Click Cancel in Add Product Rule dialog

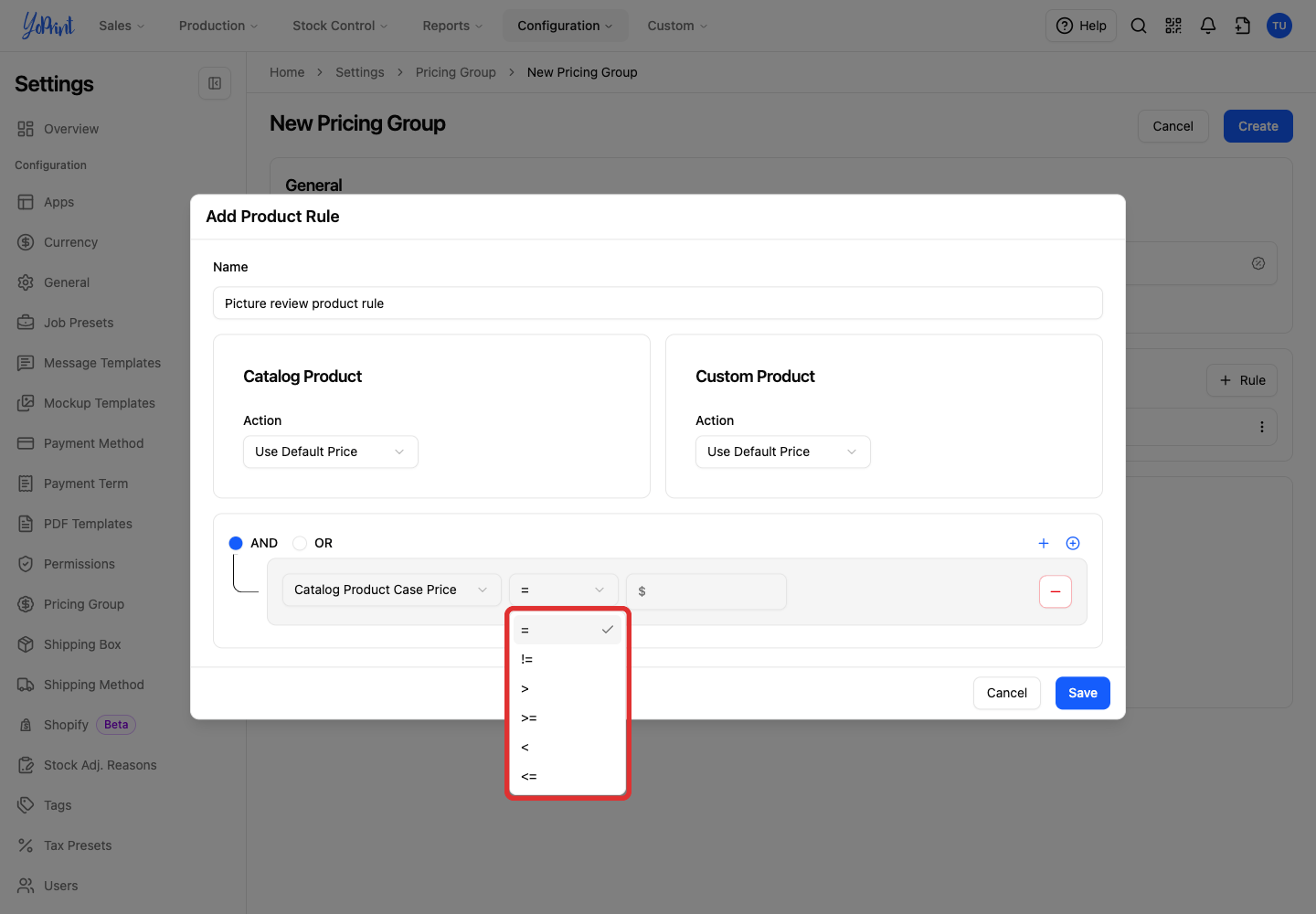[1007, 693]
